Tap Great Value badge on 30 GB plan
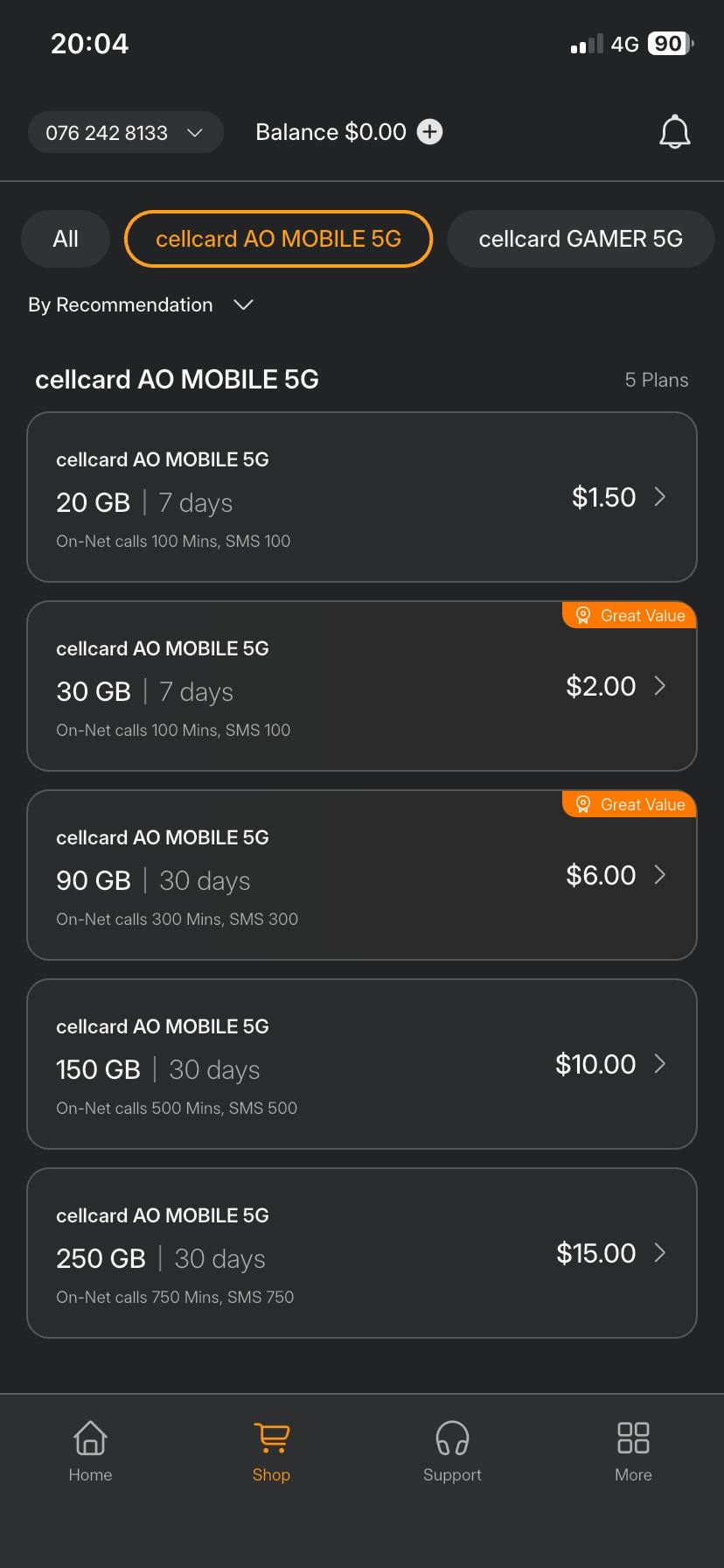This screenshot has height=1568, width=724. [x=630, y=615]
